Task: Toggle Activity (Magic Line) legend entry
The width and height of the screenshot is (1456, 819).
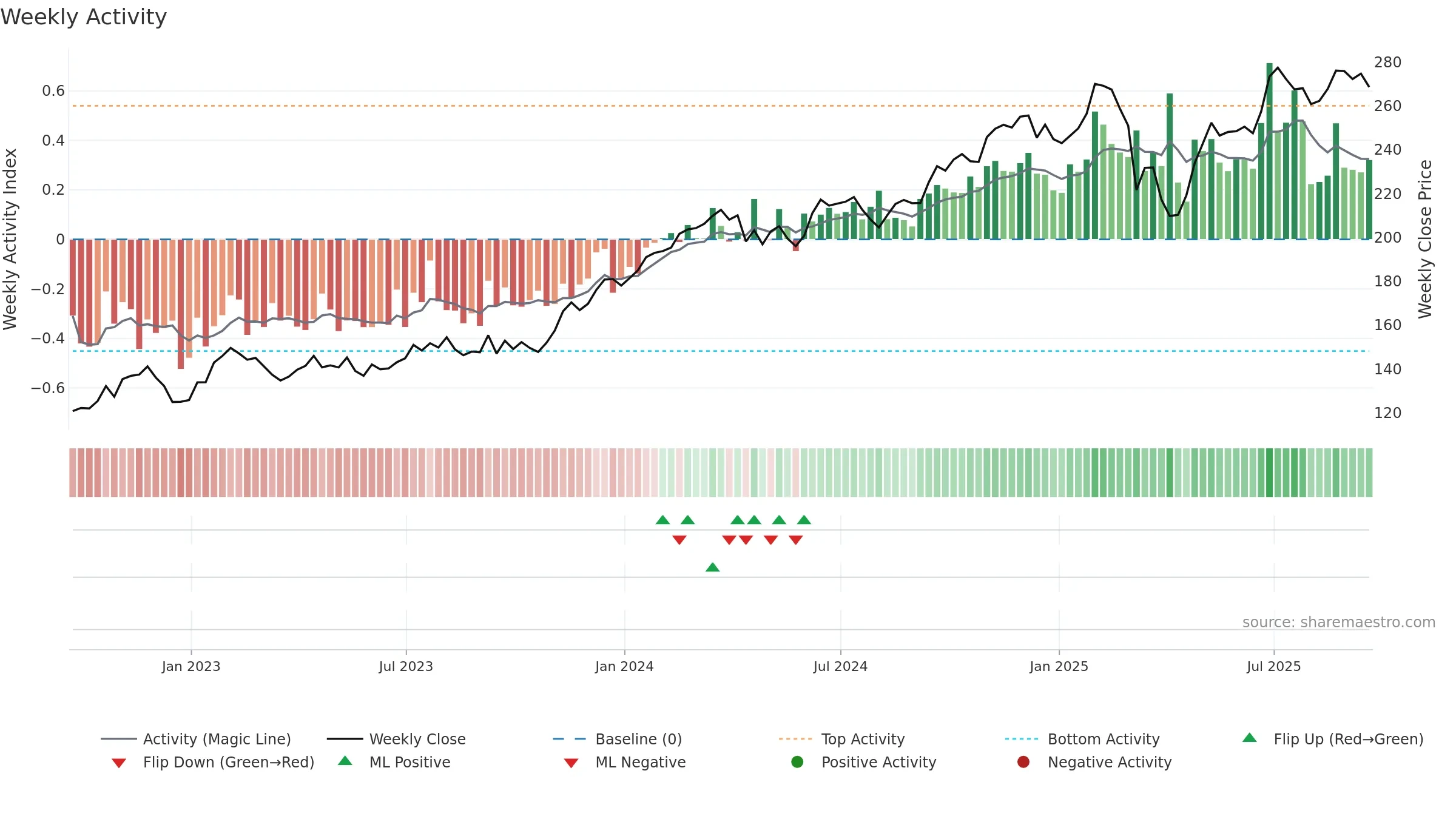Action: pos(196,739)
